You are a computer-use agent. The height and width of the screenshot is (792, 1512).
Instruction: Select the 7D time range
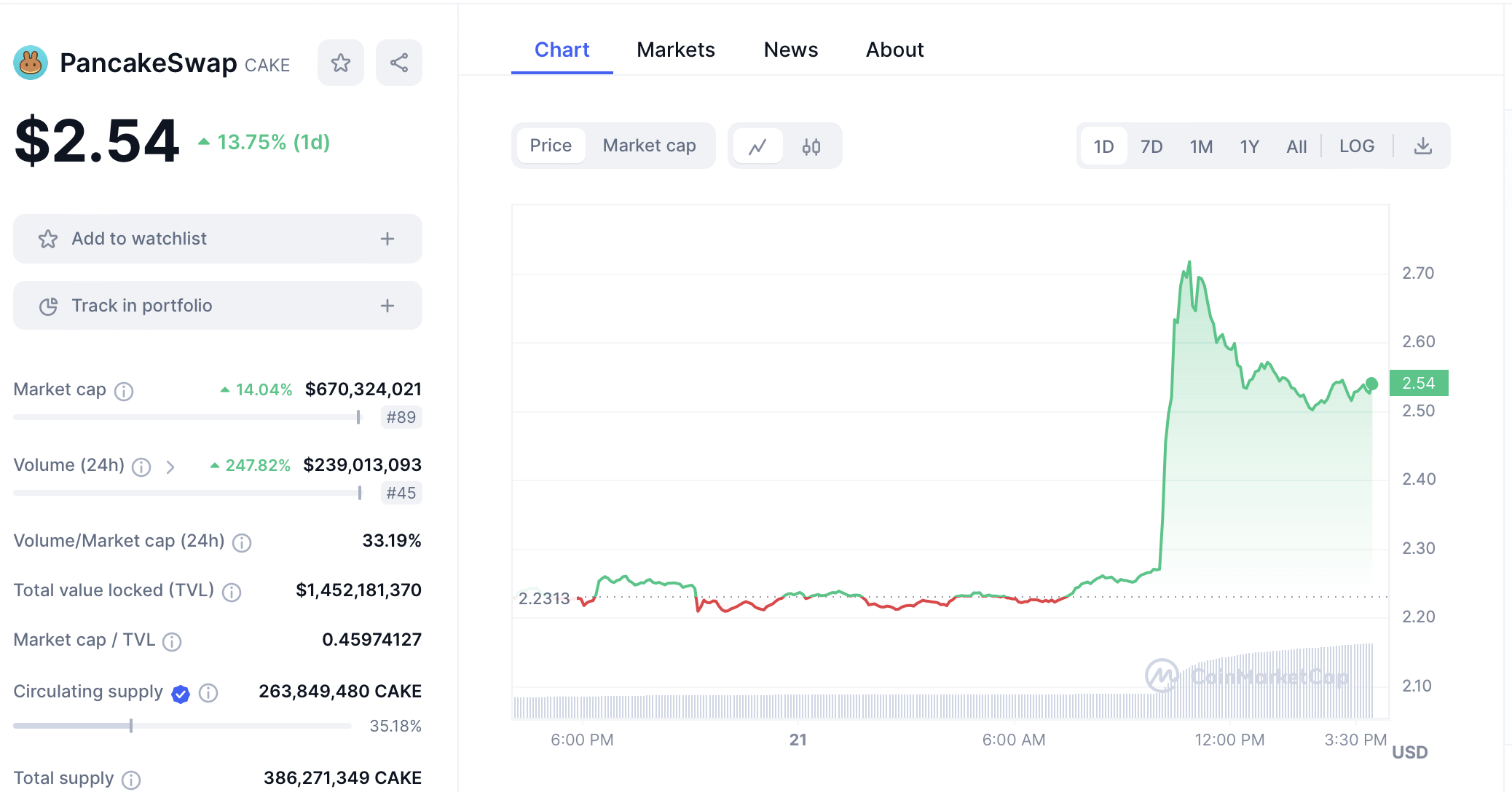point(1151,146)
